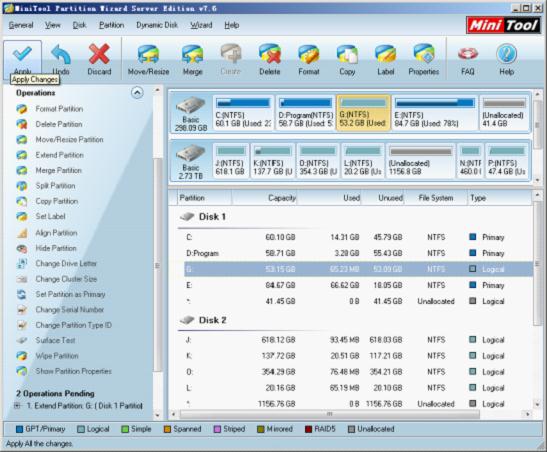This screenshot has height=452, width=547.
Task: Select the Merge toolbar icon
Action: pos(192,55)
